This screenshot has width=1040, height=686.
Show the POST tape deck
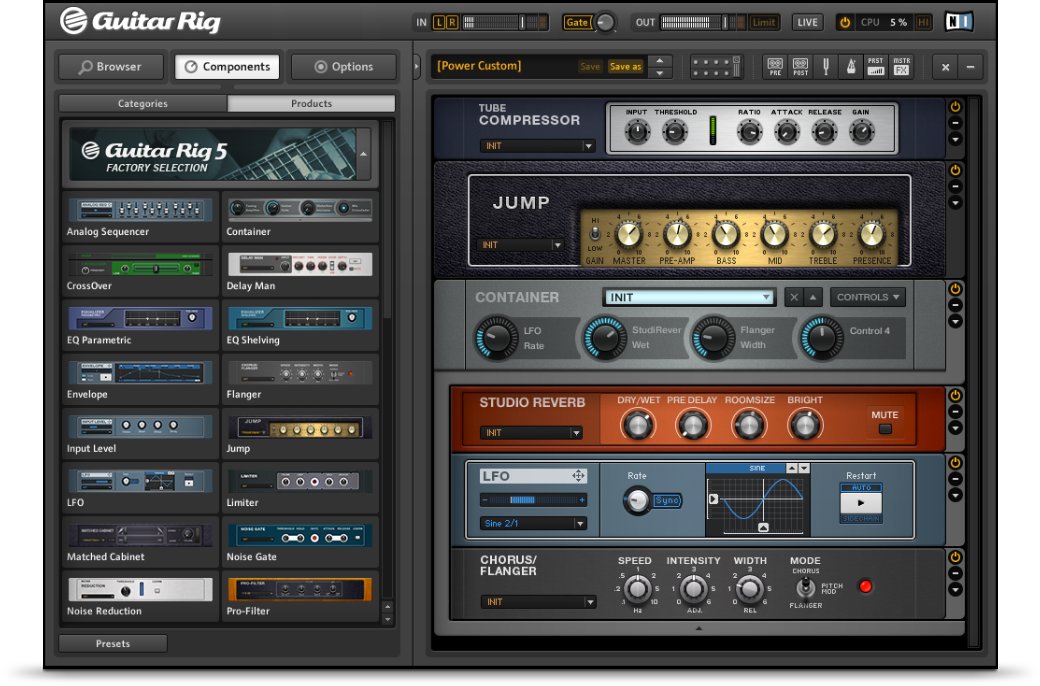point(800,67)
